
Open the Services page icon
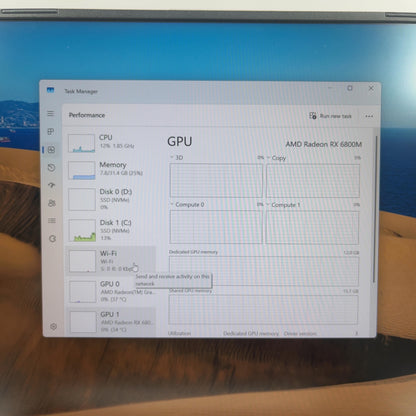[52, 239]
